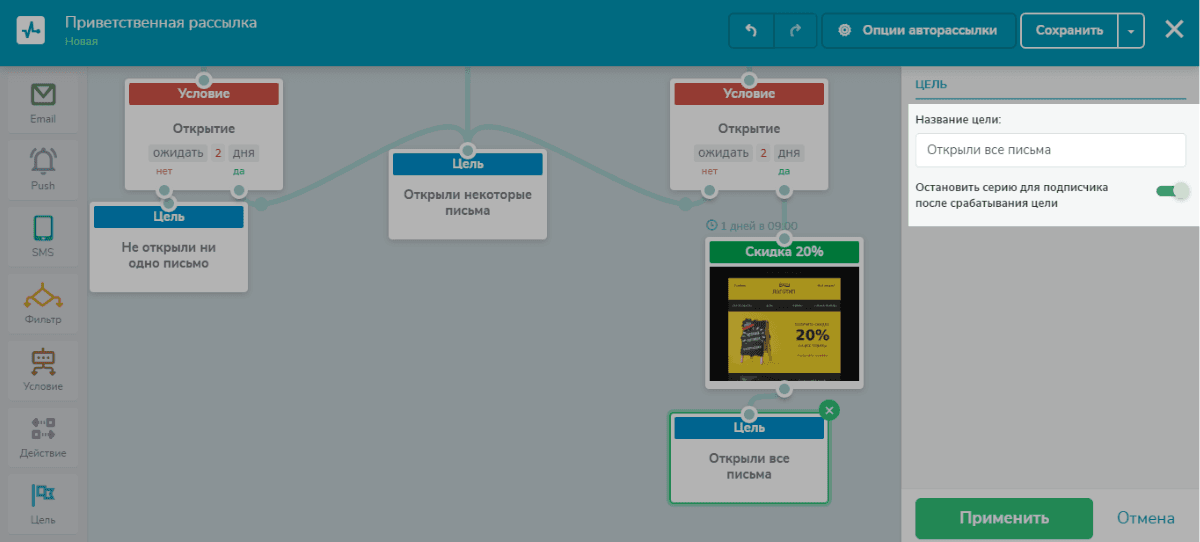This screenshot has height=542, width=1200.
Task: Toggle stop series after goal switch
Action: (x=1172, y=191)
